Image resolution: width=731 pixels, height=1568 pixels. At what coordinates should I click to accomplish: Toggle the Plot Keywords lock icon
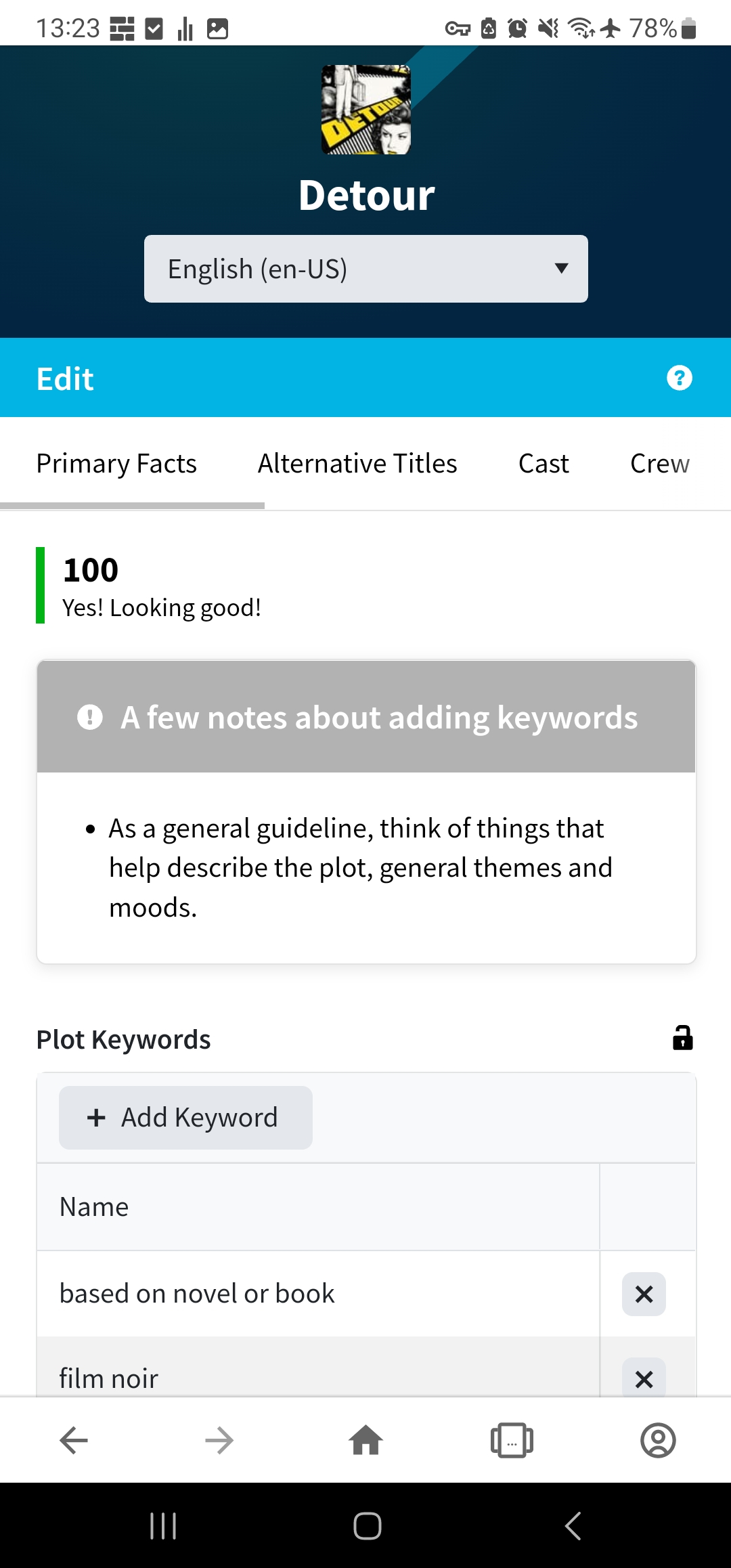pyautogui.click(x=682, y=1038)
